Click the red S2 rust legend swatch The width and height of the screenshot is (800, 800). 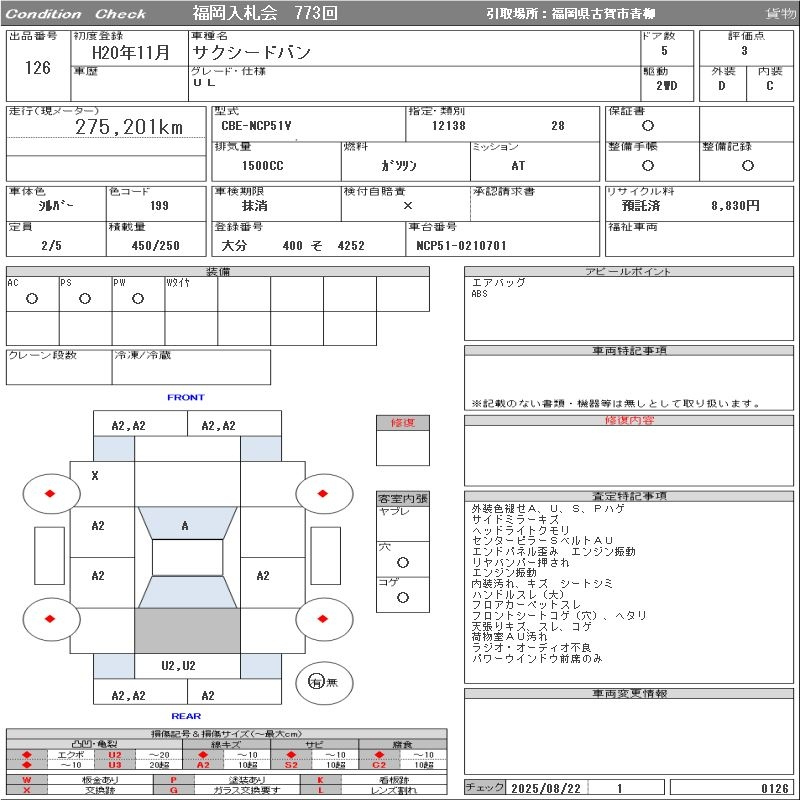coord(291,765)
